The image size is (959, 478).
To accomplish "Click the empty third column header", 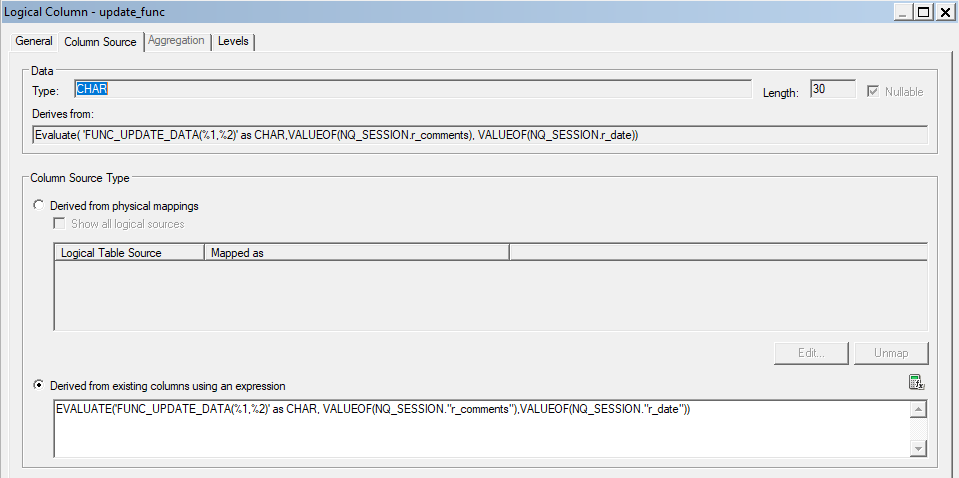I will 719,252.
